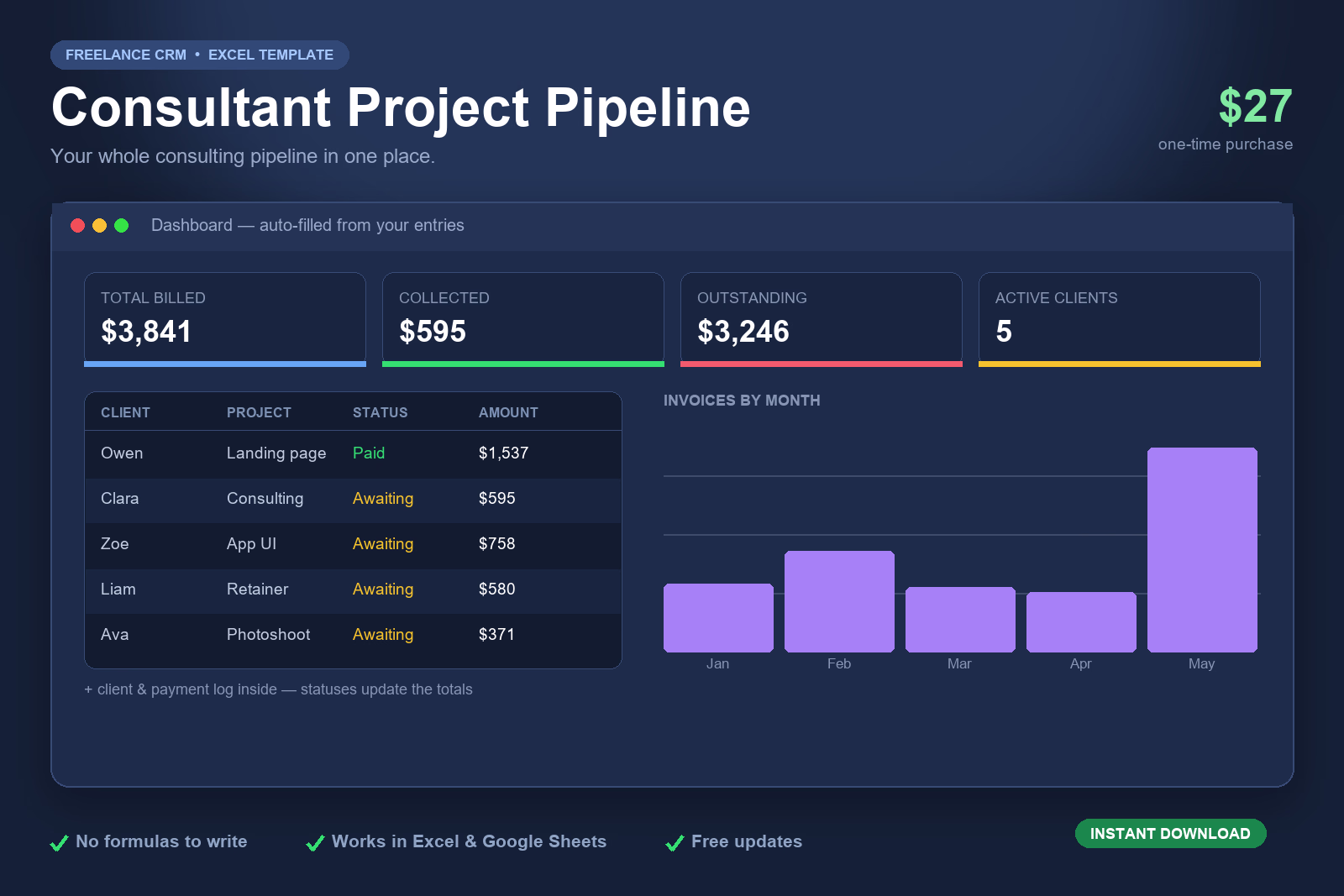Viewport: 1344px width, 896px height.
Task: Click the red window dot
Action: click(77, 225)
